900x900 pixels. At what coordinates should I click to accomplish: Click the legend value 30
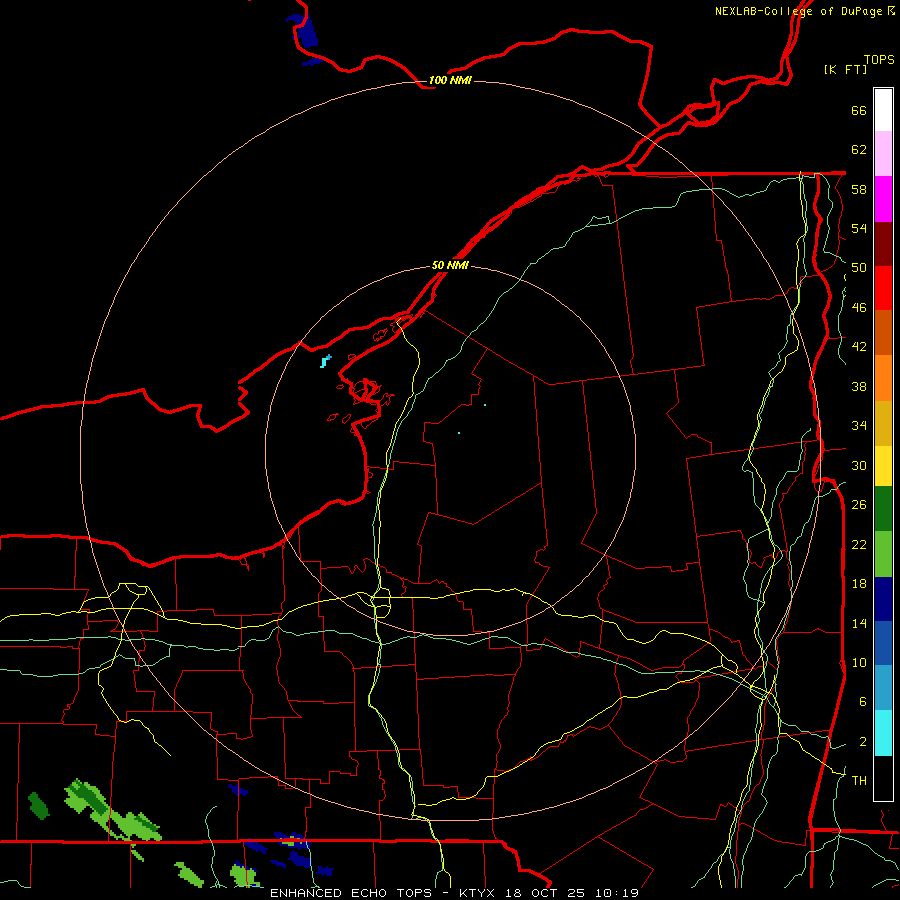pyautogui.click(x=859, y=465)
